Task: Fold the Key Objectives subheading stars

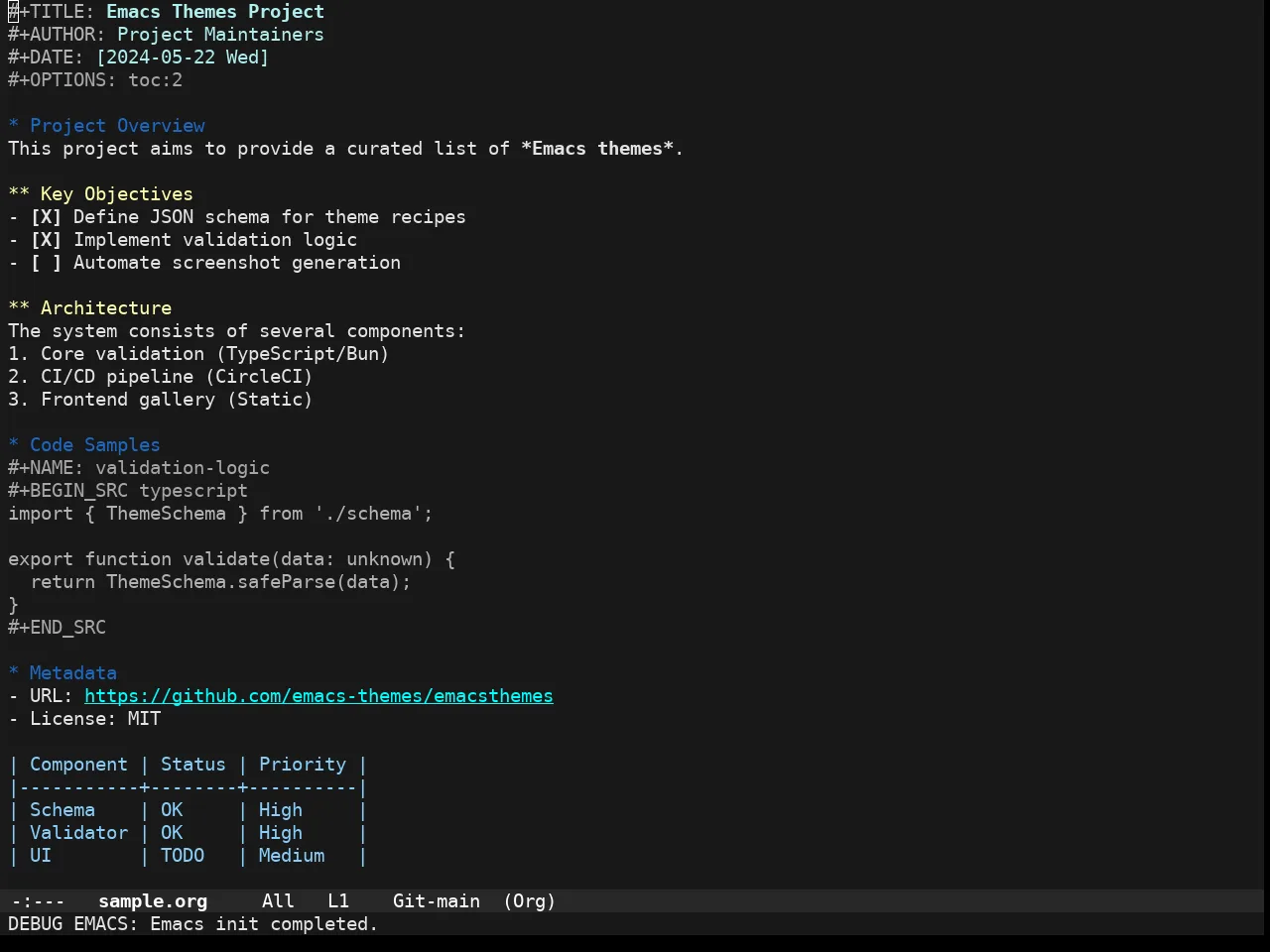Action: [19, 194]
